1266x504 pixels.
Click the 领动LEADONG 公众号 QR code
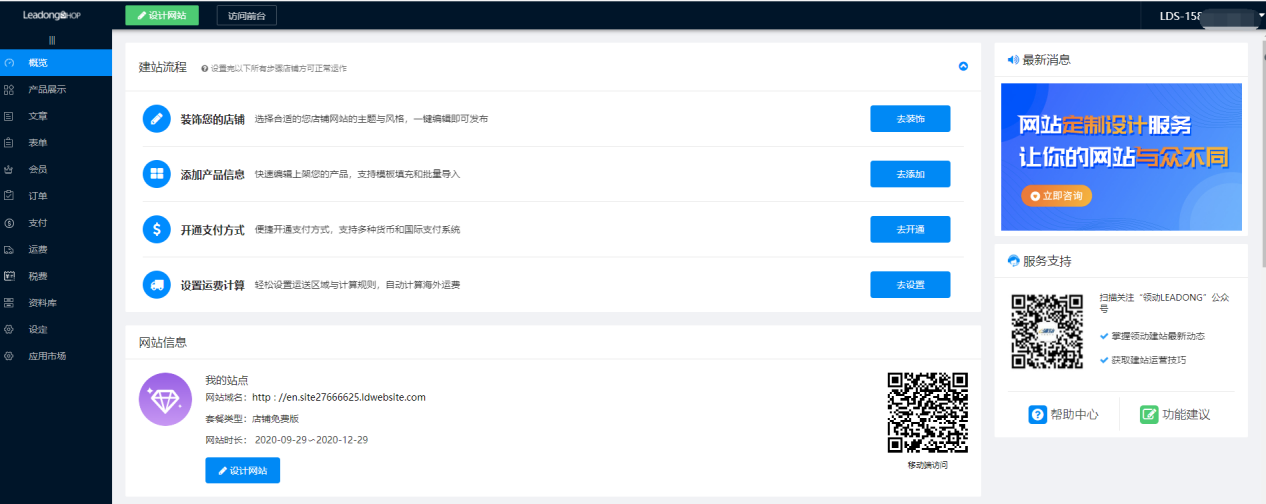pyautogui.click(x=1047, y=332)
